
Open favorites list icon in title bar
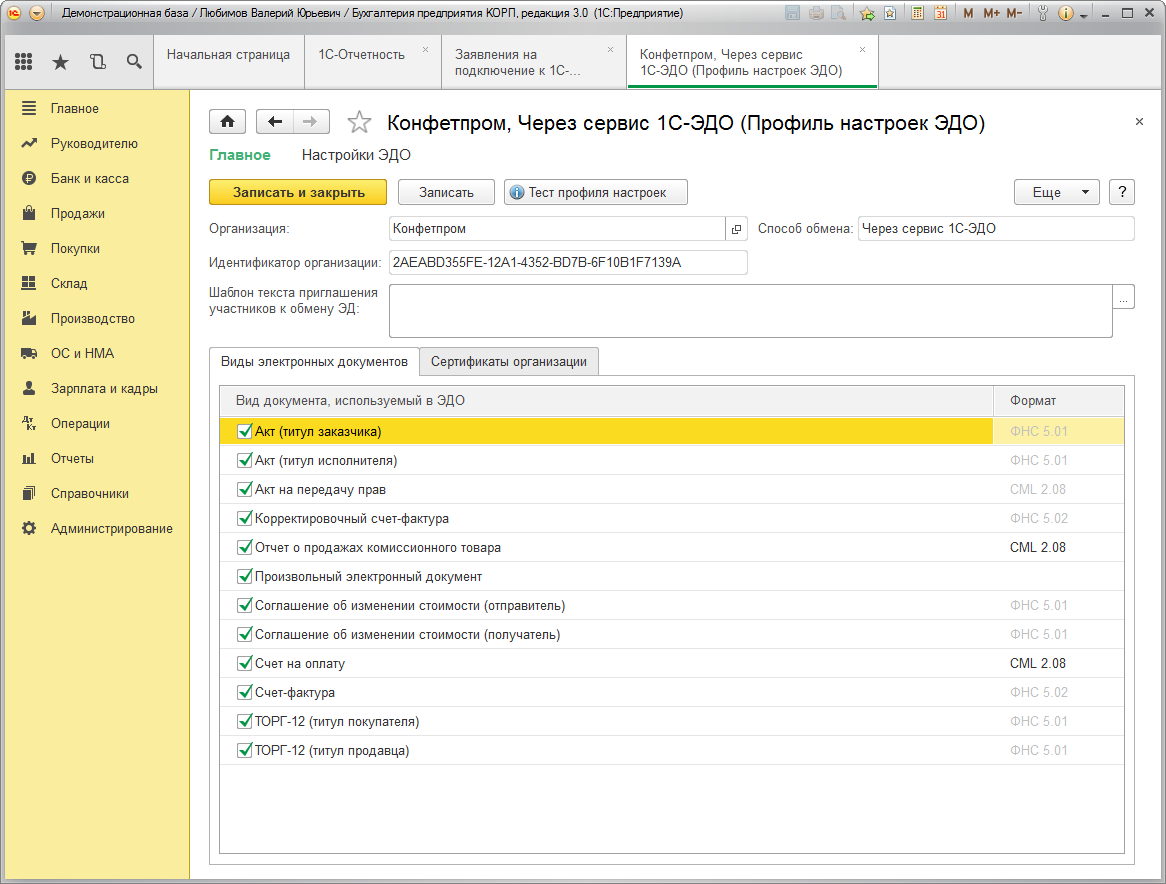coord(890,13)
